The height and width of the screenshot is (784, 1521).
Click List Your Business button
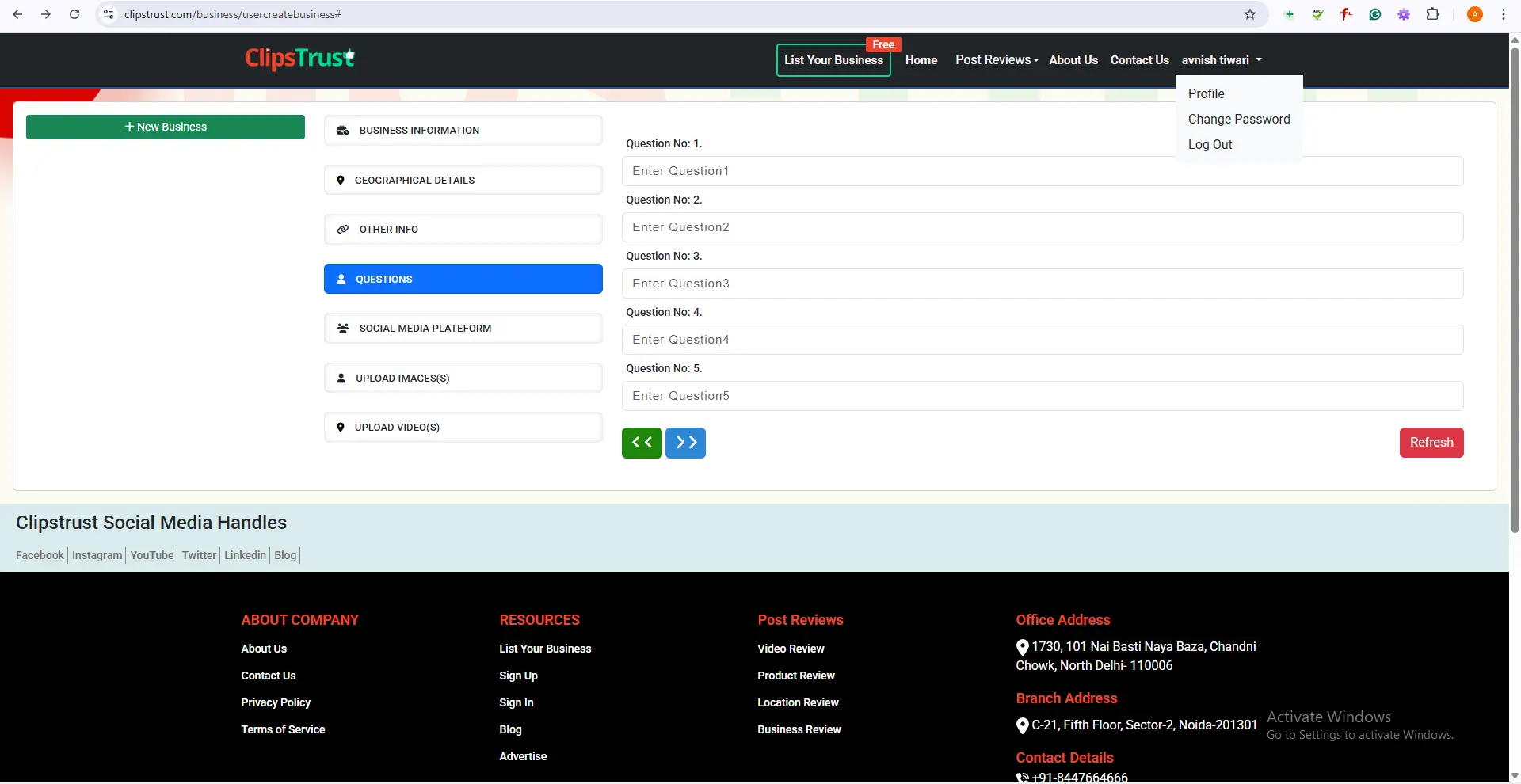pyautogui.click(x=833, y=60)
